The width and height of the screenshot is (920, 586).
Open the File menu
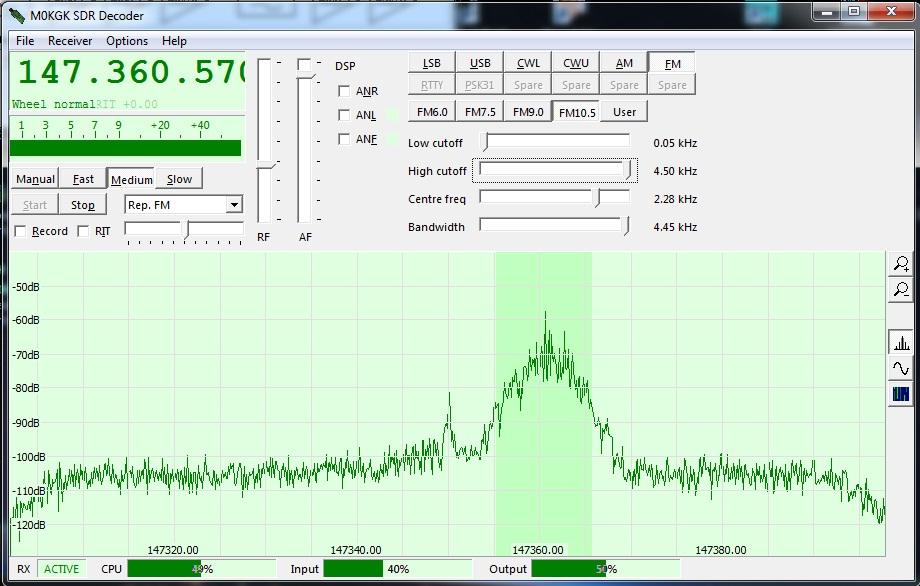coord(25,41)
